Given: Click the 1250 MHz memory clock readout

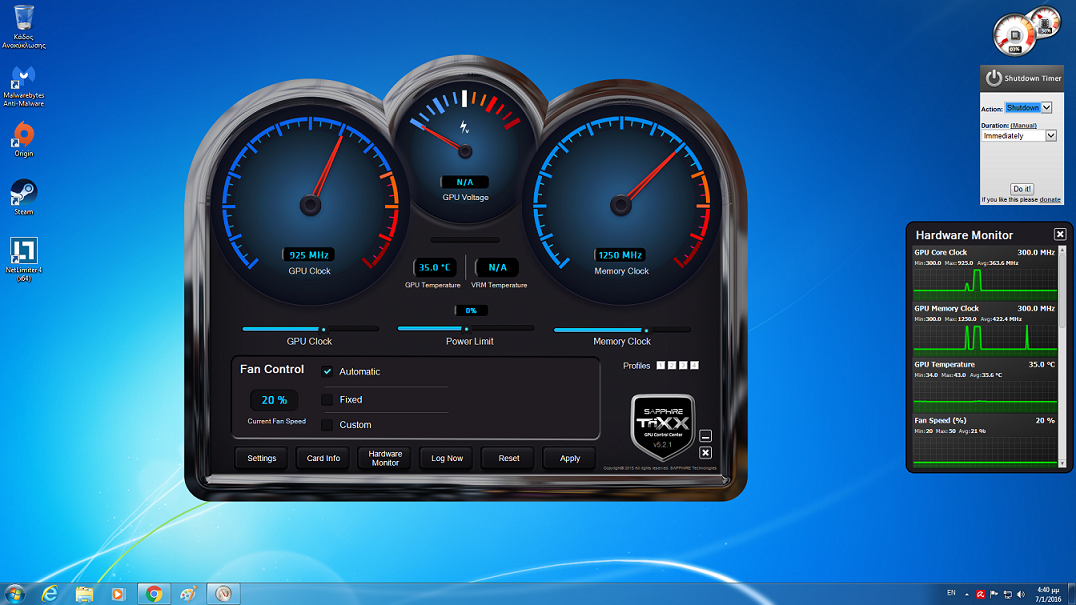Looking at the screenshot, I should pos(620,254).
